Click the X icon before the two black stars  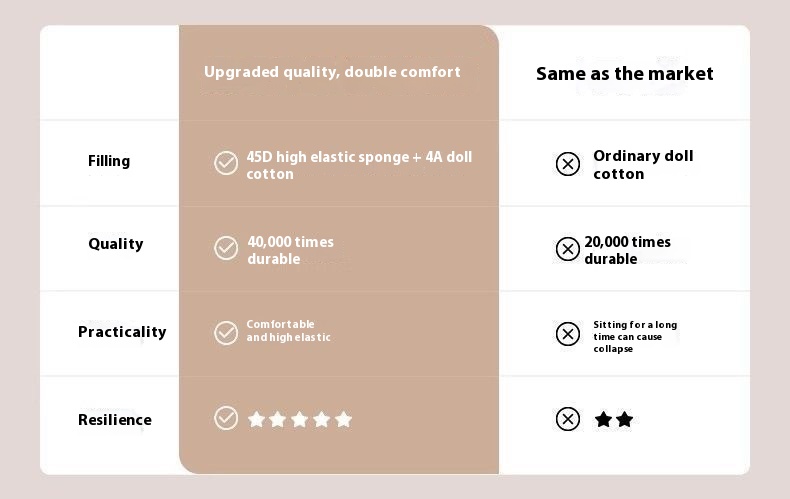pyautogui.click(x=568, y=419)
